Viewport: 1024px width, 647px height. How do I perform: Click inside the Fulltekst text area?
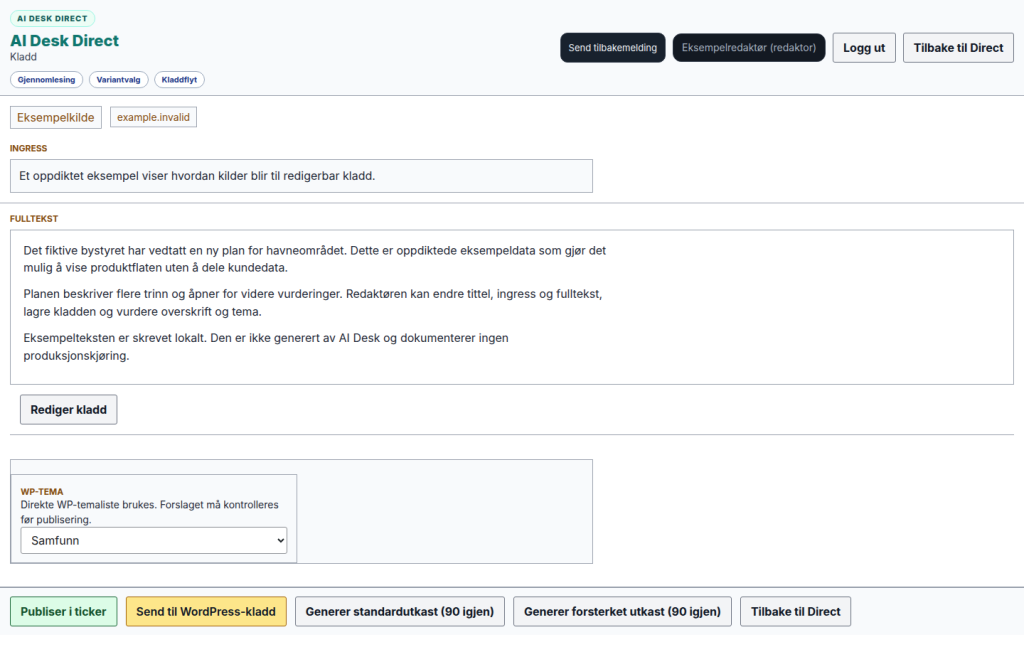point(511,307)
